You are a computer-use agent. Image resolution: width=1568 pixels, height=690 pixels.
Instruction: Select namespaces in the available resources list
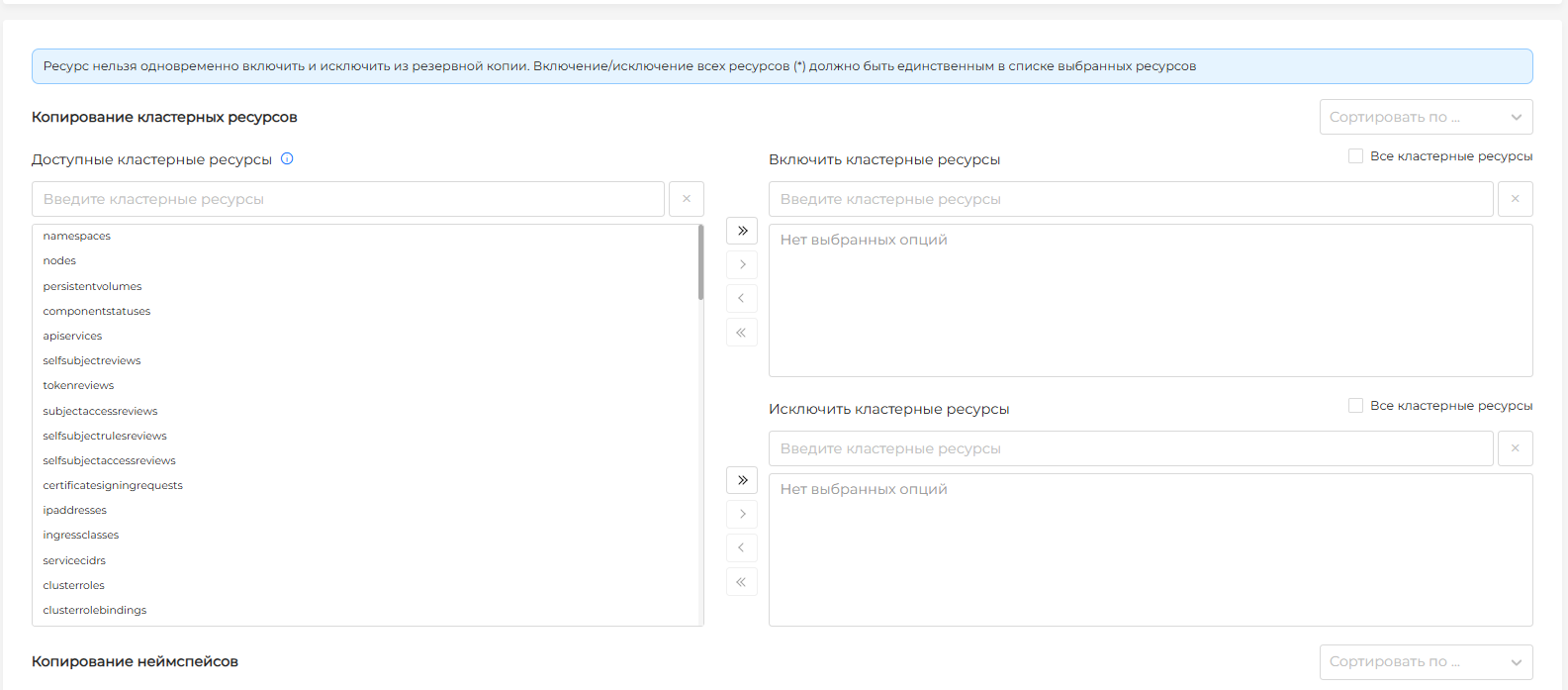365,236
